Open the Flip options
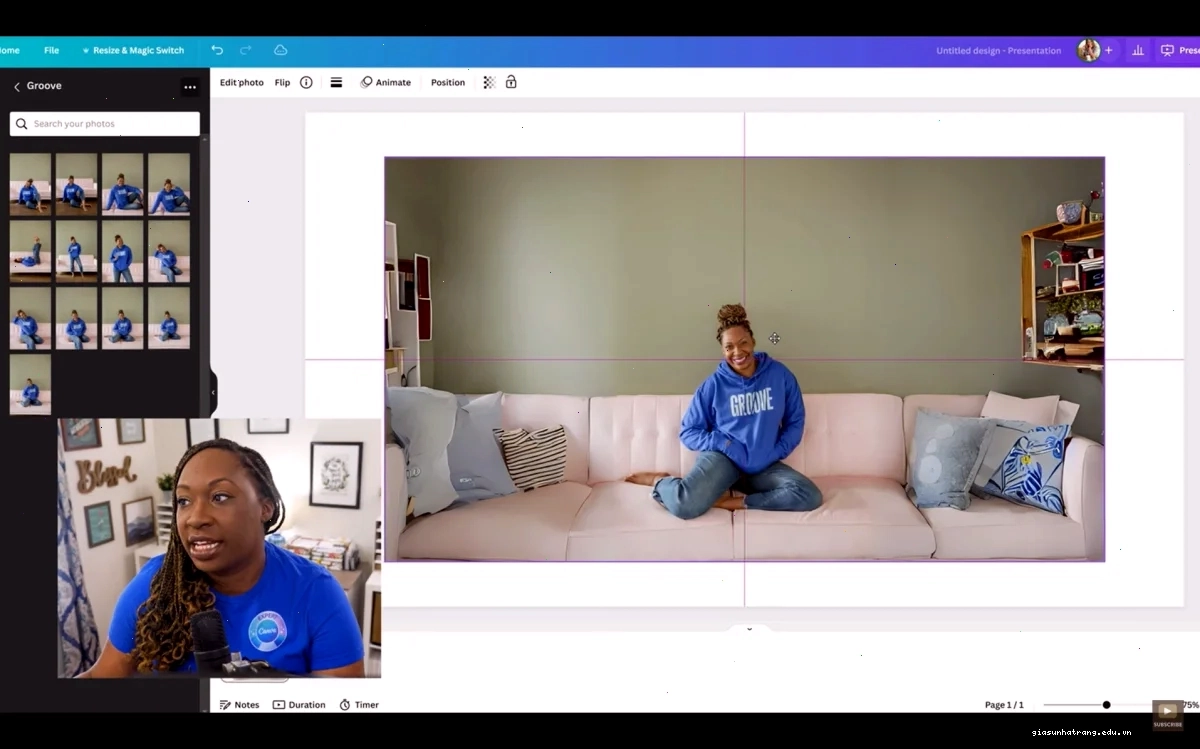This screenshot has height=749, width=1200. pyautogui.click(x=283, y=82)
